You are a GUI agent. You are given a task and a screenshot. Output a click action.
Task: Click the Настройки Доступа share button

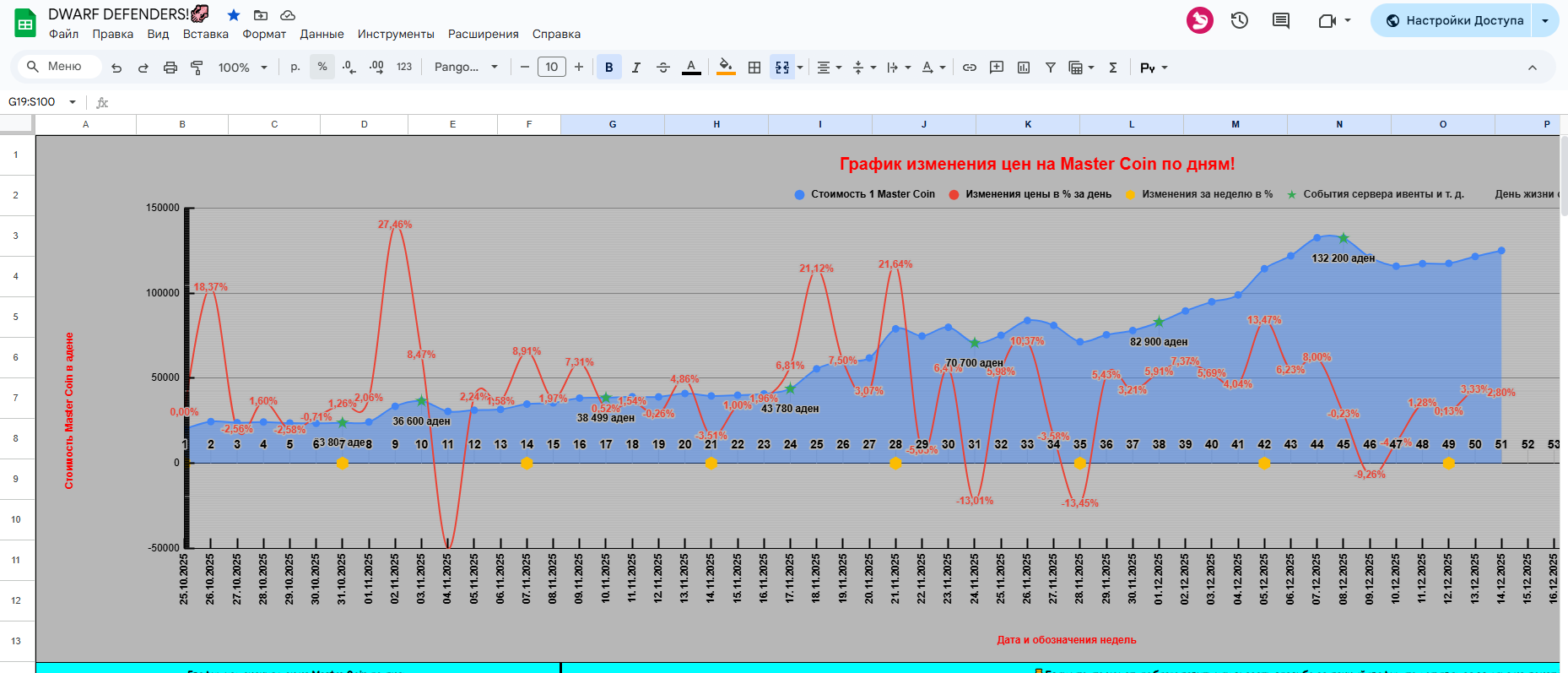[x=1454, y=20]
